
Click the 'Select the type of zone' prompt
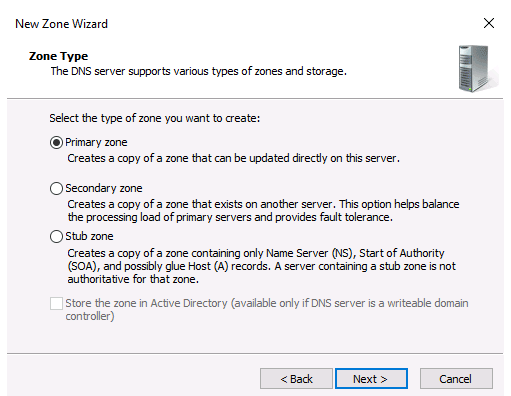point(155,118)
